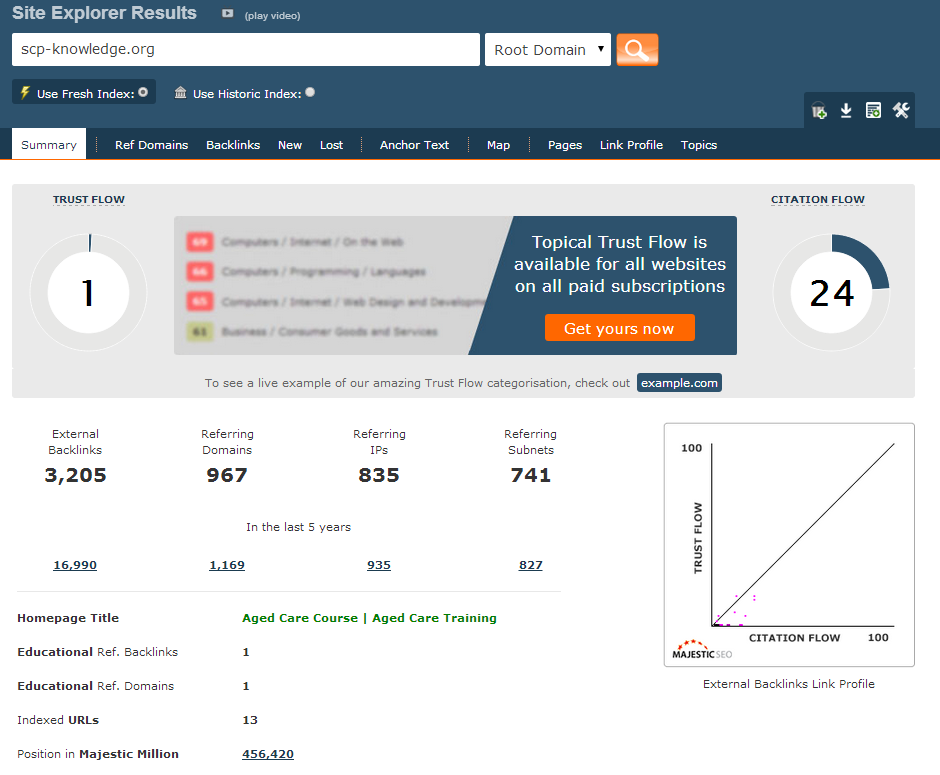The width and height of the screenshot is (940, 775).
Task: Click the download data arrow icon
Action: (x=846, y=110)
